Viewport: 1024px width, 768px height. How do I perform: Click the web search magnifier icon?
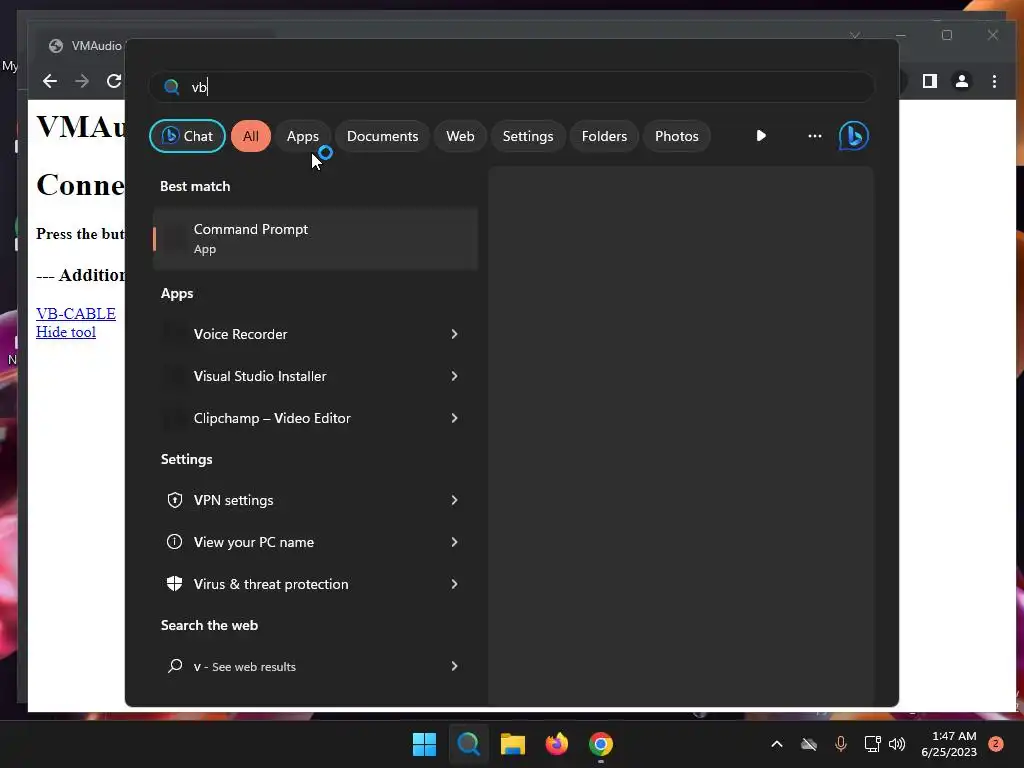(x=174, y=666)
